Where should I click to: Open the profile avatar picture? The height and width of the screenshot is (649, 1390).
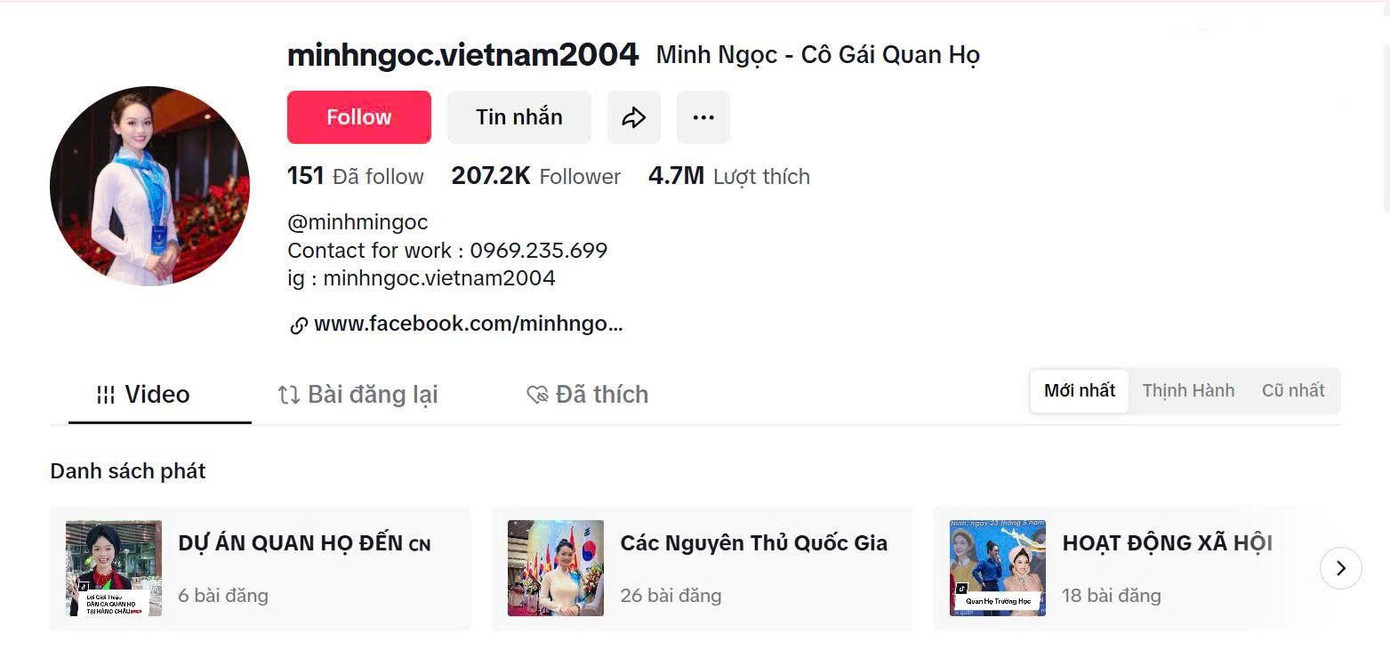150,186
